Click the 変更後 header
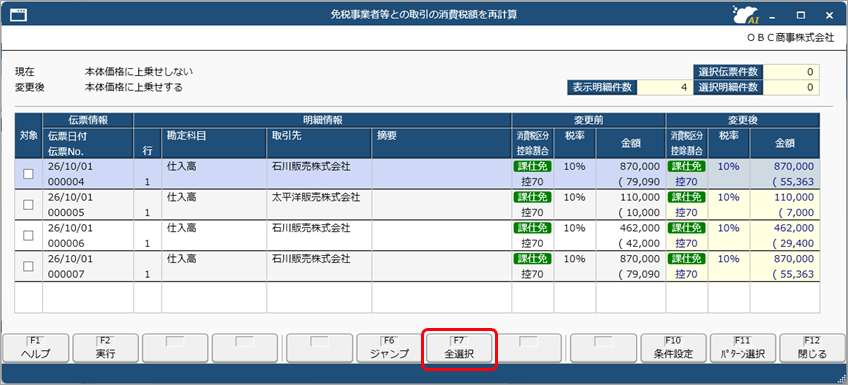848x385 pixels. pyautogui.click(x=743, y=120)
